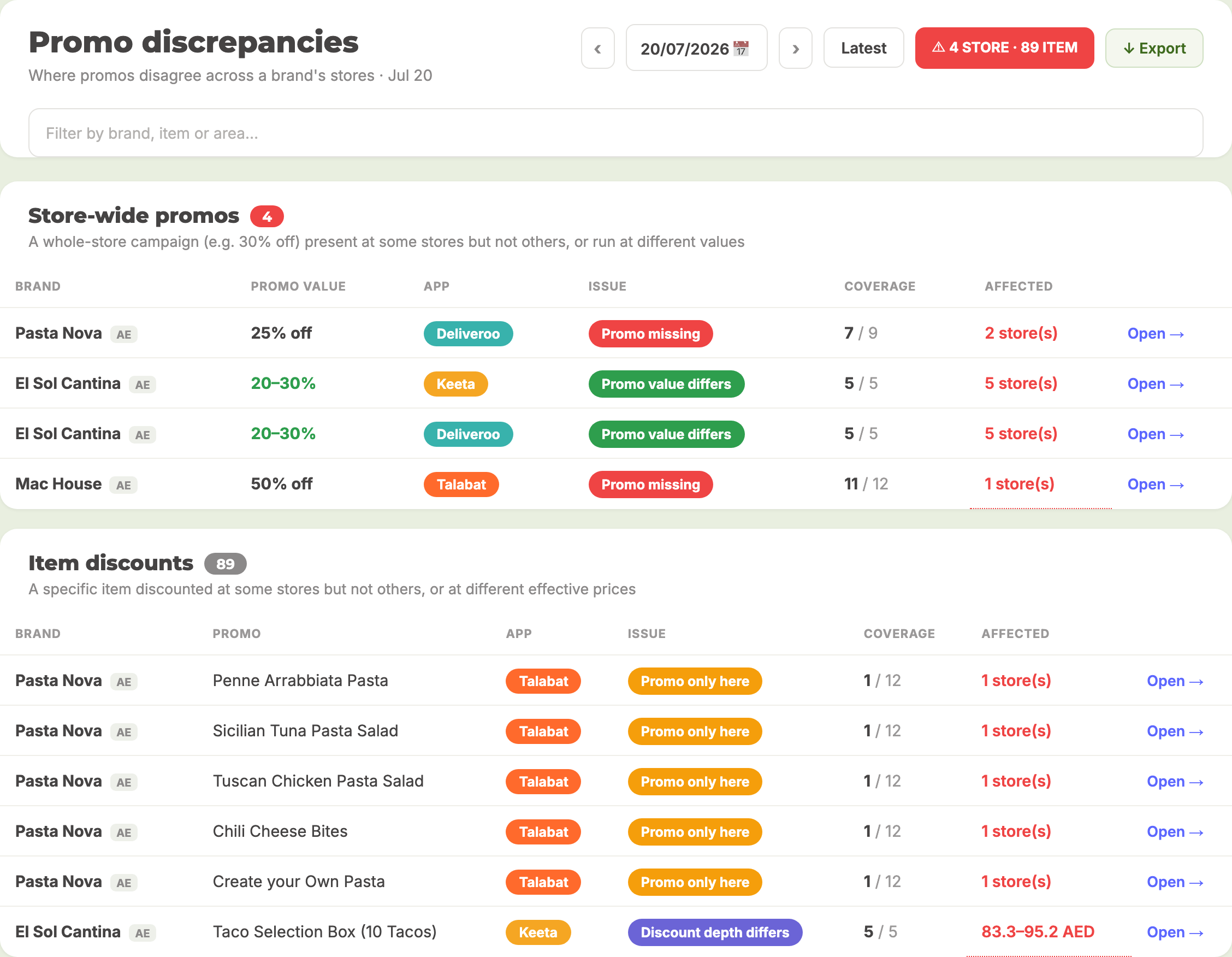Click the Talabat tag in the Chili Cheese Bites row
Image resolution: width=1232 pixels, height=957 pixels.
pyautogui.click(x=543, y=832)
